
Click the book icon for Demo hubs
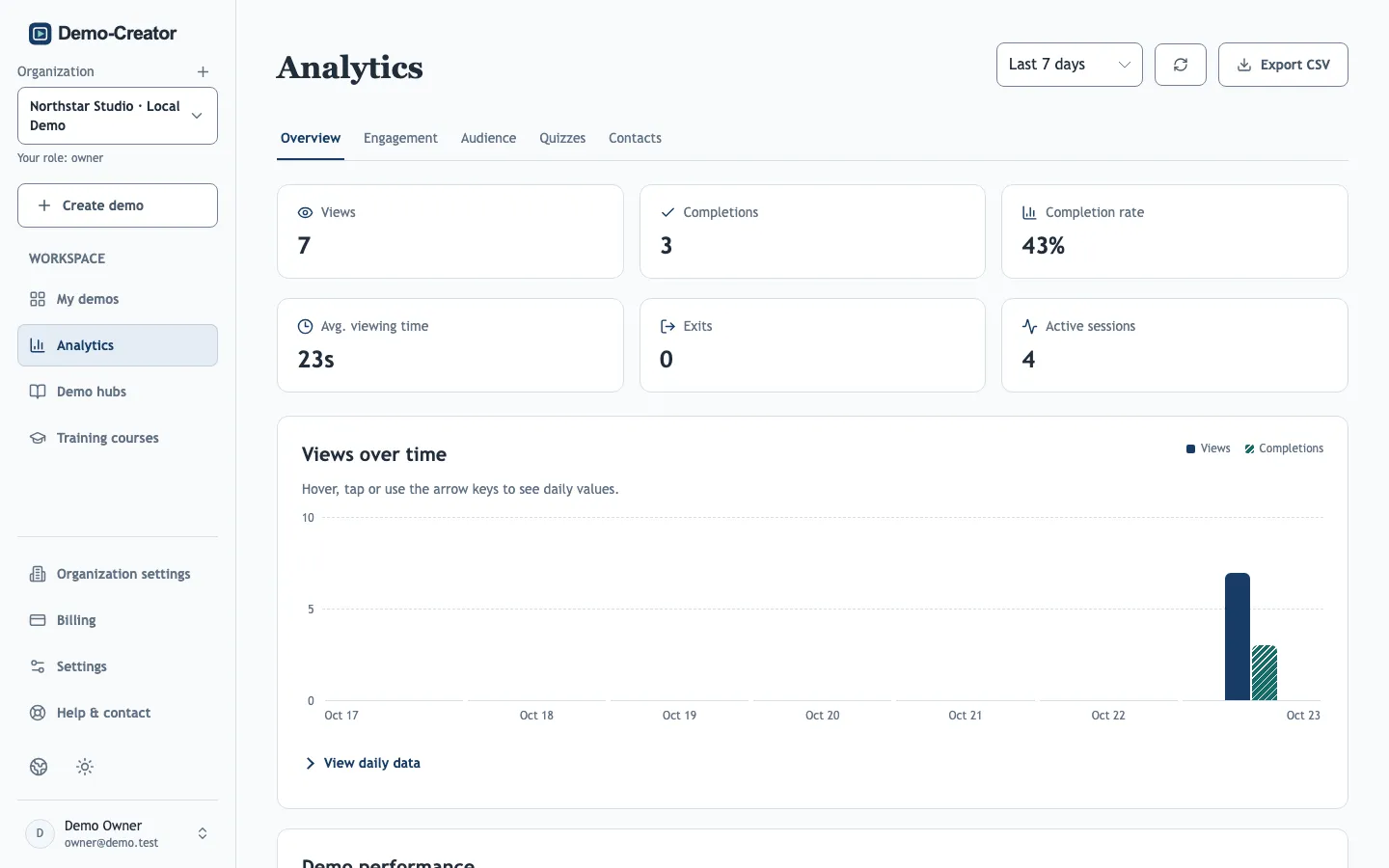(x=38, y=392)
